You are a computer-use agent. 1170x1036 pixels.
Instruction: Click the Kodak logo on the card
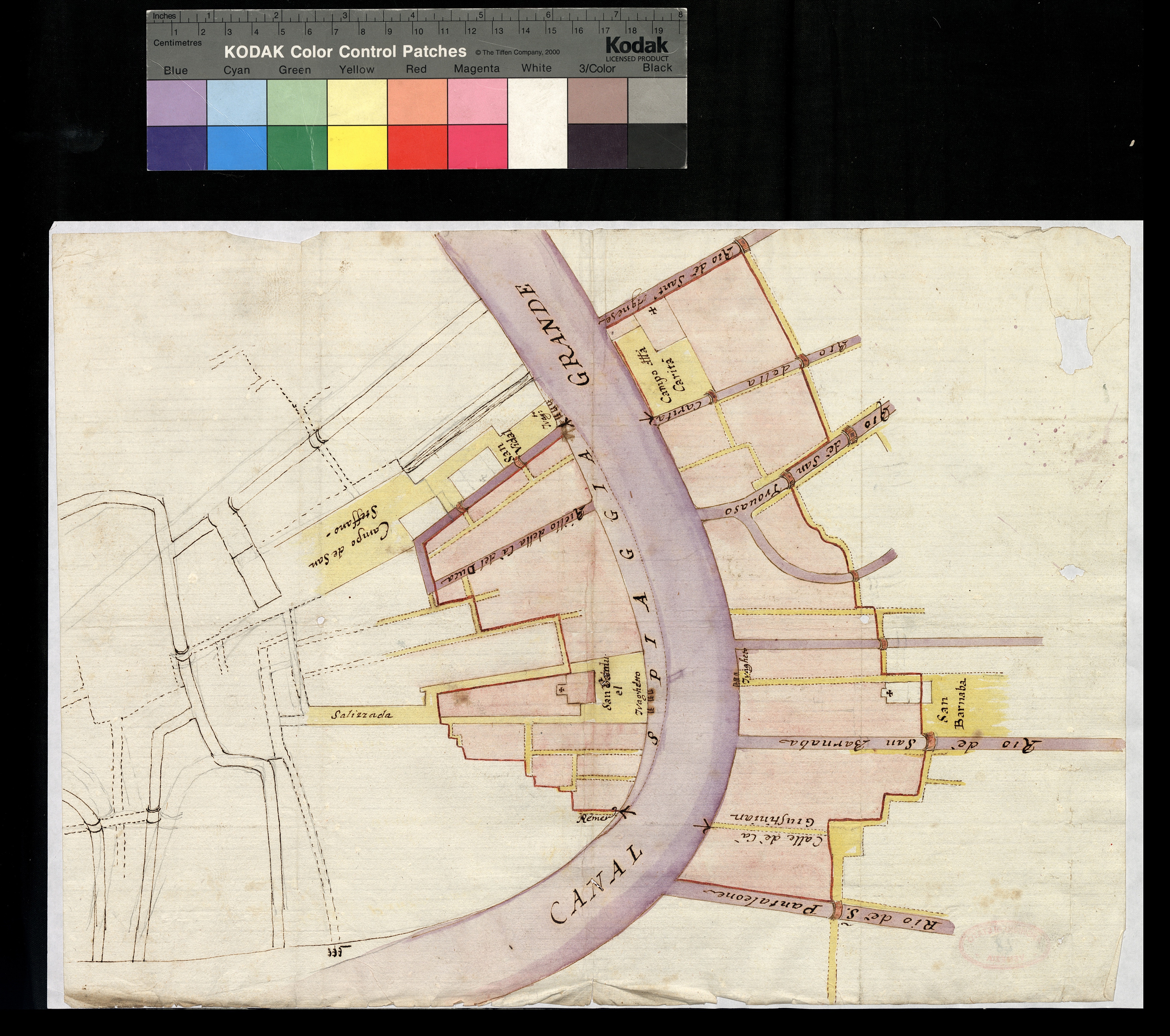coord(637,46)
